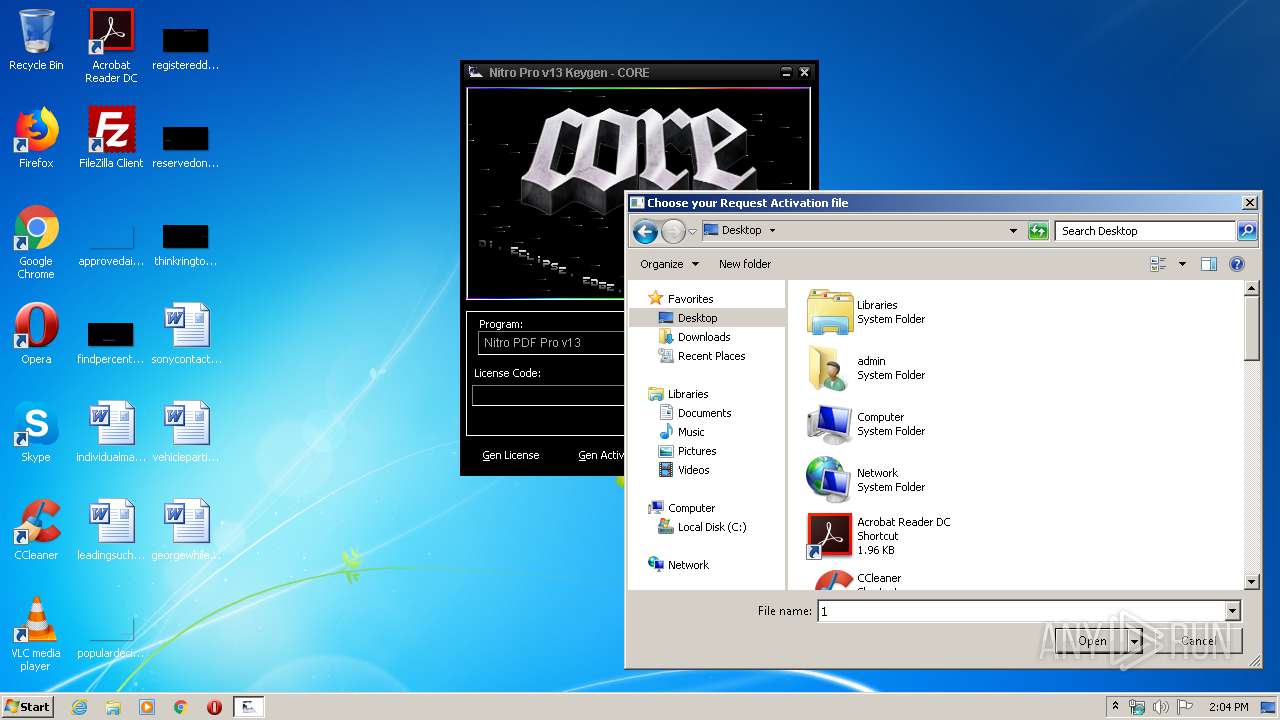This screenshot has width=1280, height=720.
Task: Open the Open button split arrow
Action: coord(1135,641)
